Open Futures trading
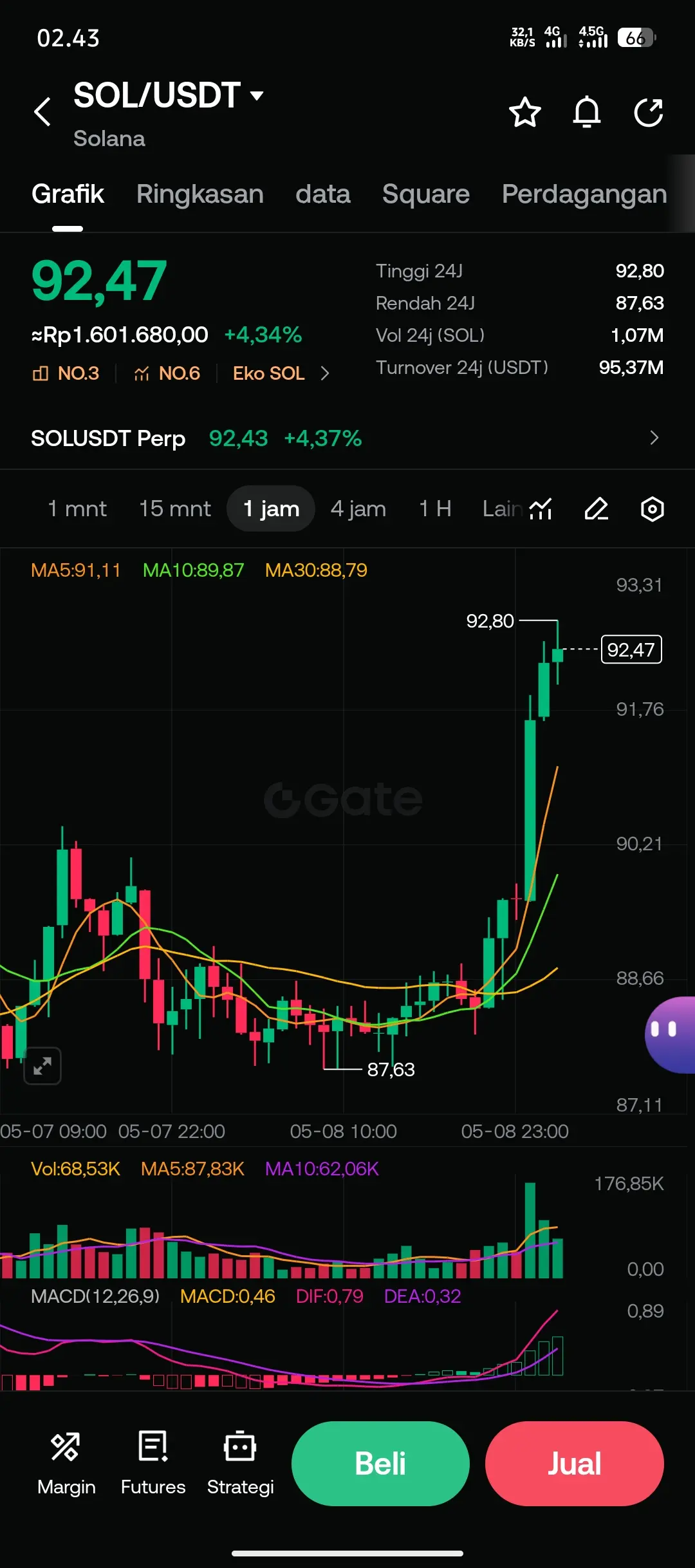This screenshot has height=1568, width=695. tap(153, 1463)
